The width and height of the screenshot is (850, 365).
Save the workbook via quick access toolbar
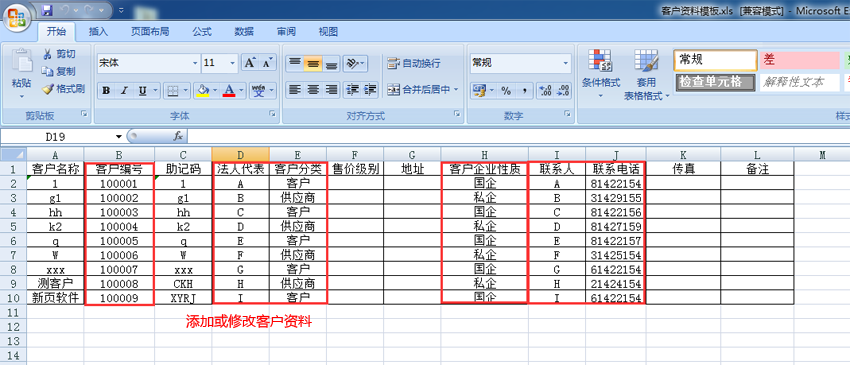click(47, 10)
